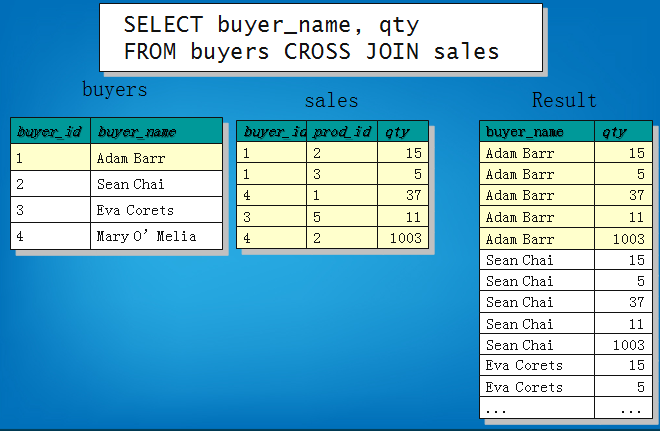Viewport: 660px width, 431px height.
Task: Click the Sean Chai cell in buyers table
Action: click(155, 184)
